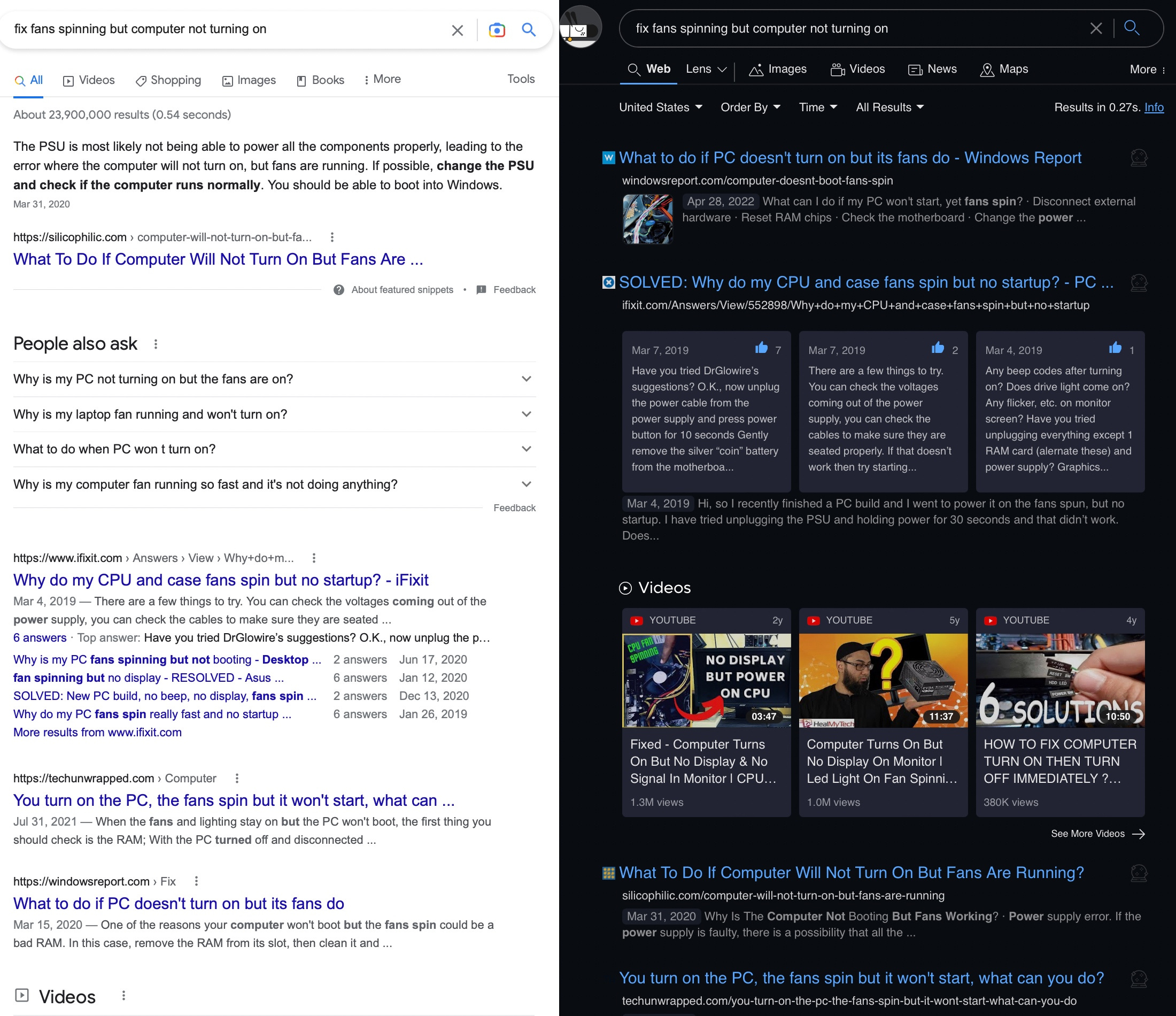Open Images tab in dark search
The image size is (1176, 1016).
click(778, 70)
